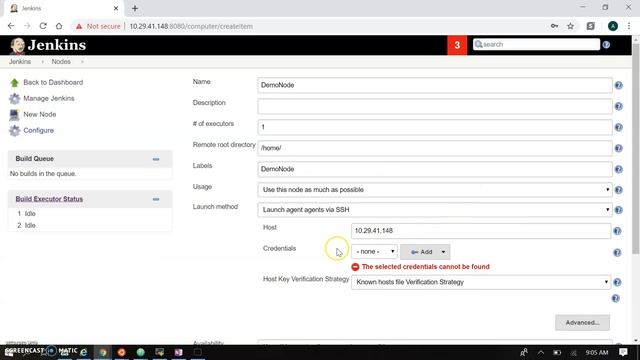Expand the Add credentials arrow
The height and width of the screenshot is (360, 640).
click(x=443, y=252)
